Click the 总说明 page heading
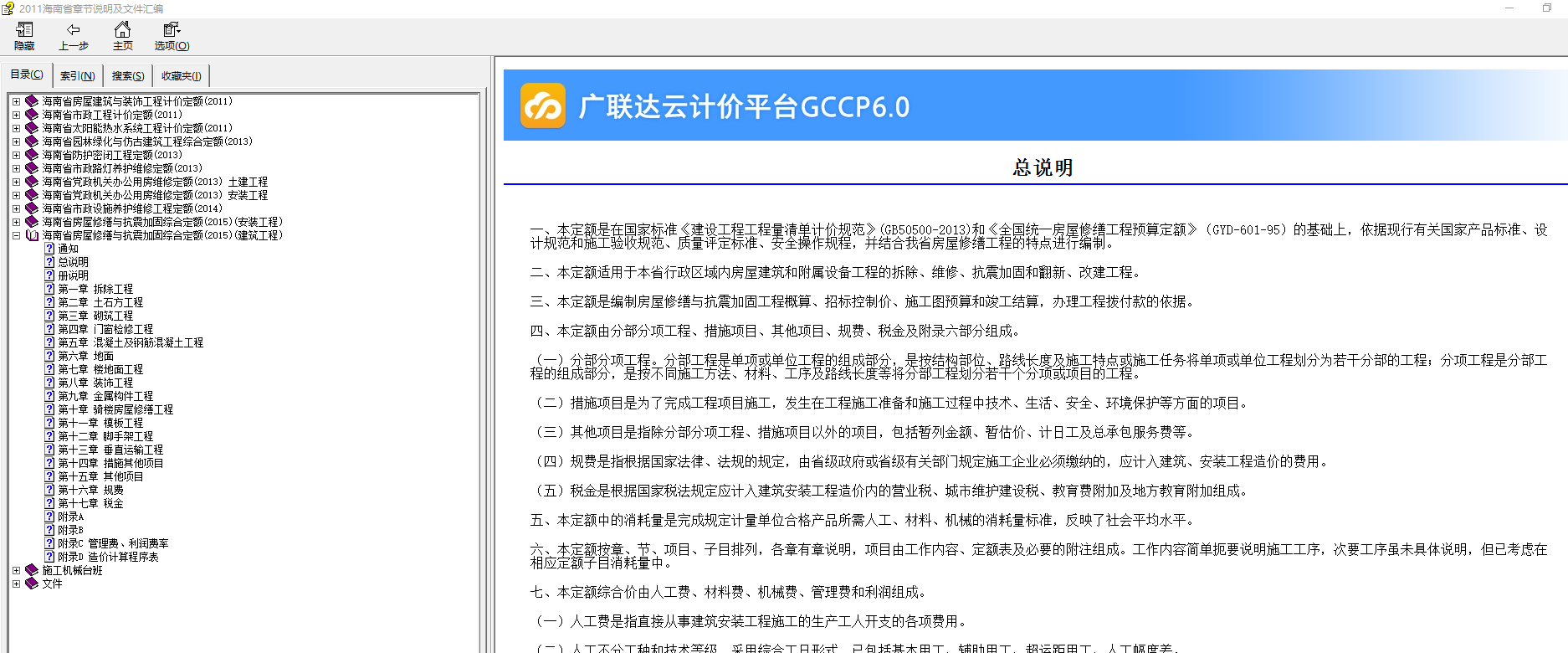The image size is (1568, 653). click(x=1043, y=167)
